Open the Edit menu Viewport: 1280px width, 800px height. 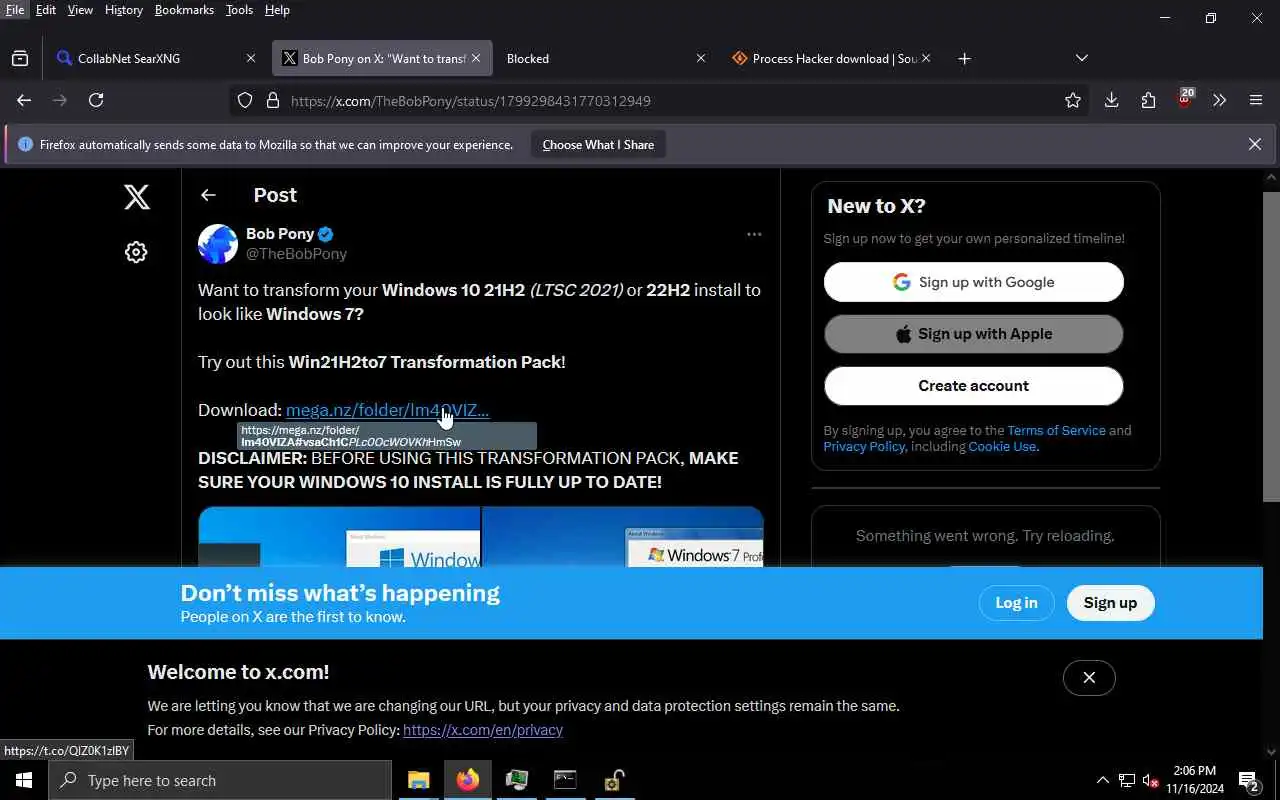coord(46,10)
